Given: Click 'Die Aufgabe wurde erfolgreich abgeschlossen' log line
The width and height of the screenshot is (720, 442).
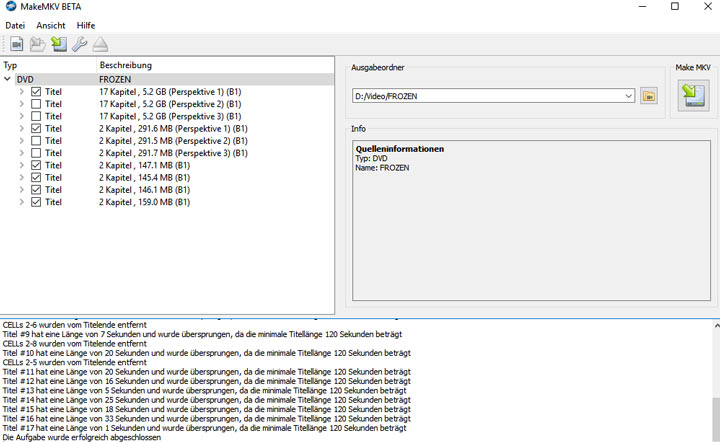Looking at the screenshot, I should 82,437.
